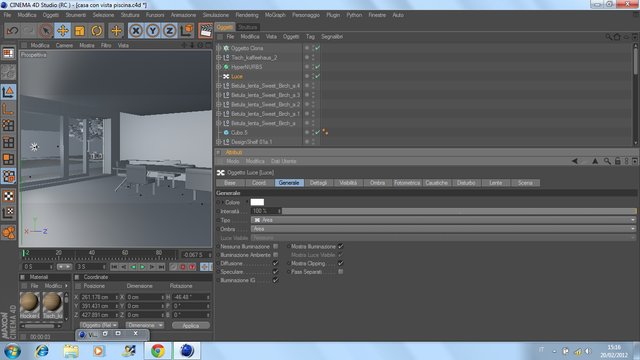Open the Ombra dropdown
The image size is (640, 360).
coord(444,229)
